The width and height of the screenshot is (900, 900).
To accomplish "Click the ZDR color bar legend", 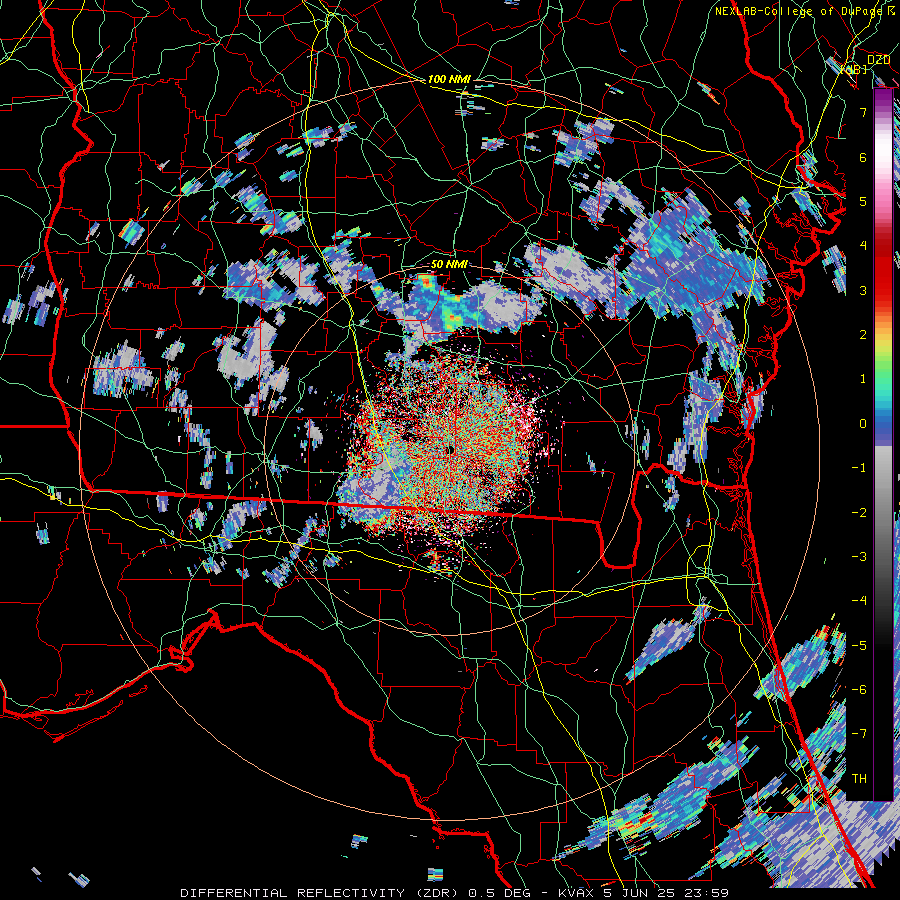I will (x=883, y=444).
